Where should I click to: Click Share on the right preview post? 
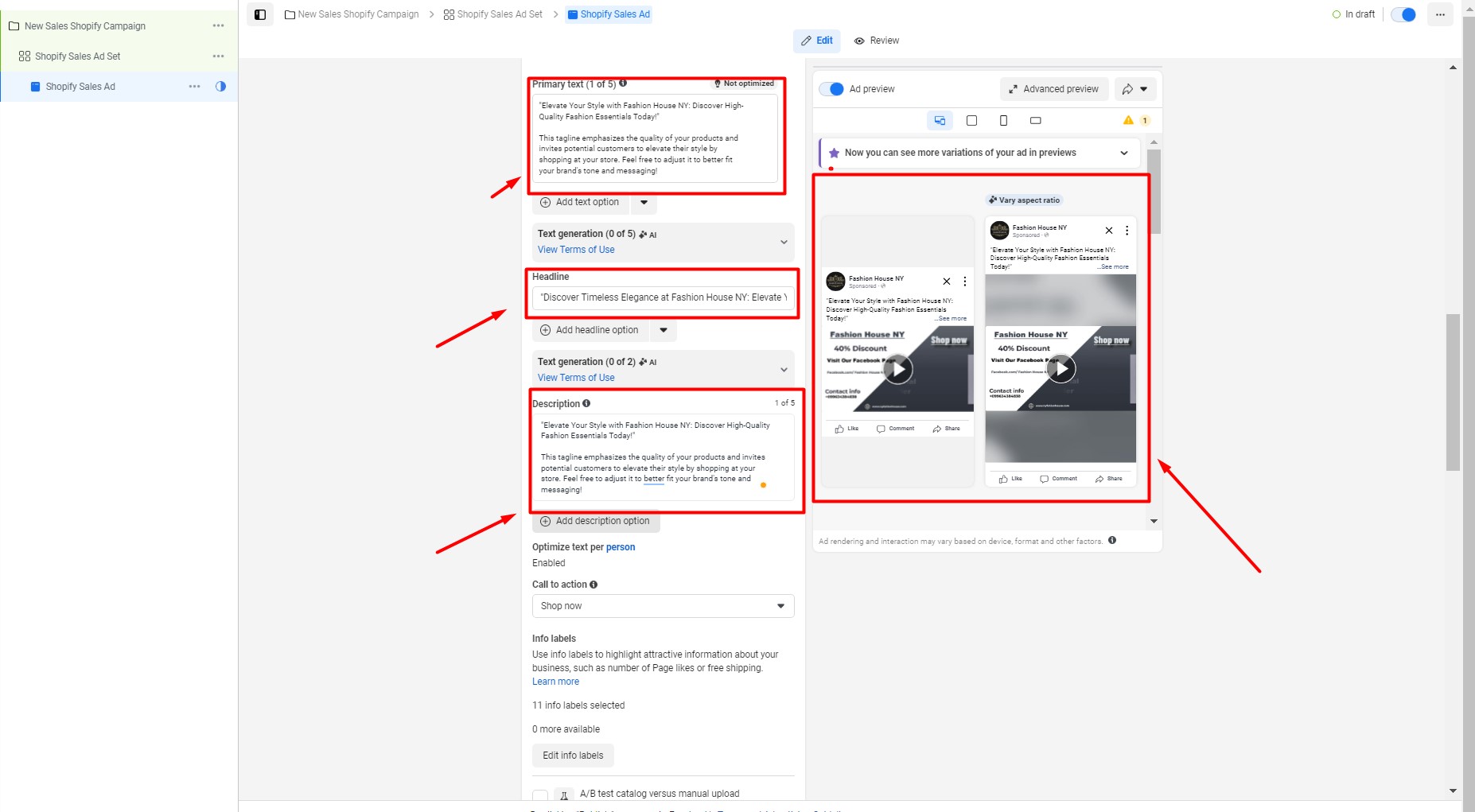[x=1109, y=479]
